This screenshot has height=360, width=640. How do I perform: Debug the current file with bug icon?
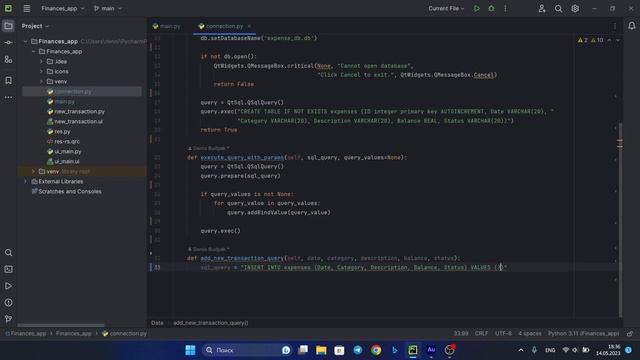tap(491, 8)
